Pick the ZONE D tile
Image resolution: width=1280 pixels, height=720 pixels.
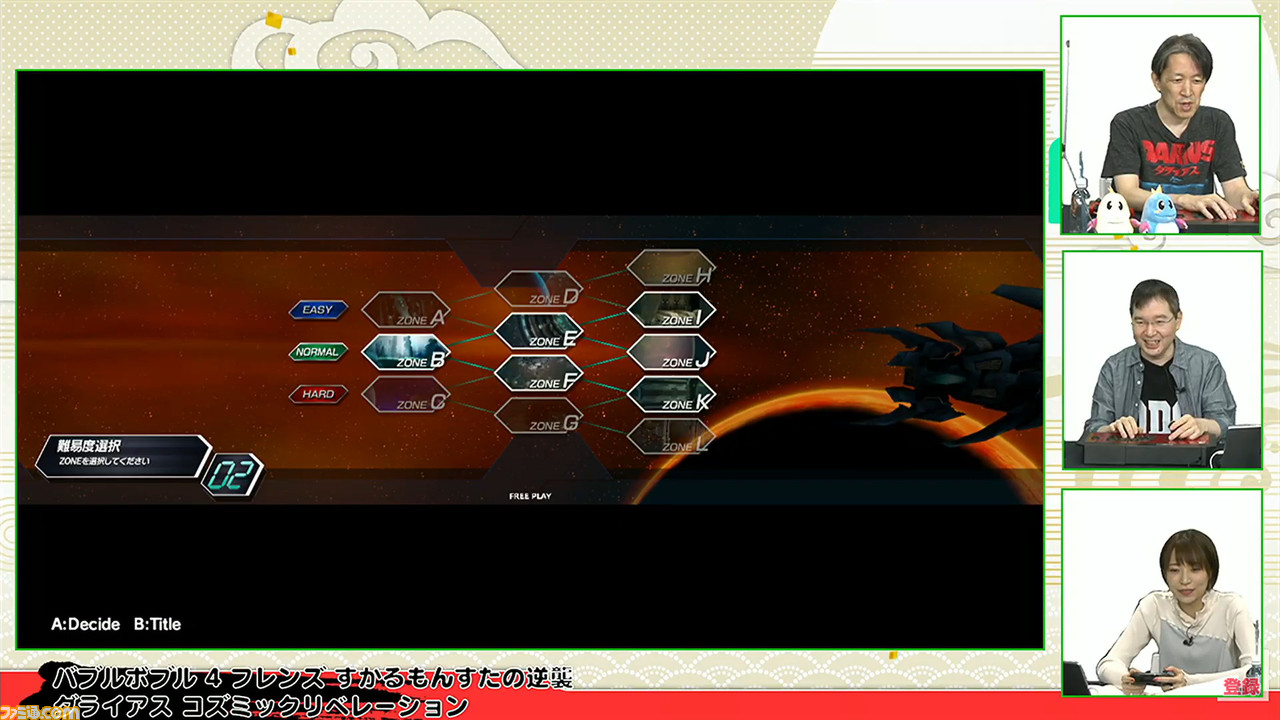pos(539,289)
